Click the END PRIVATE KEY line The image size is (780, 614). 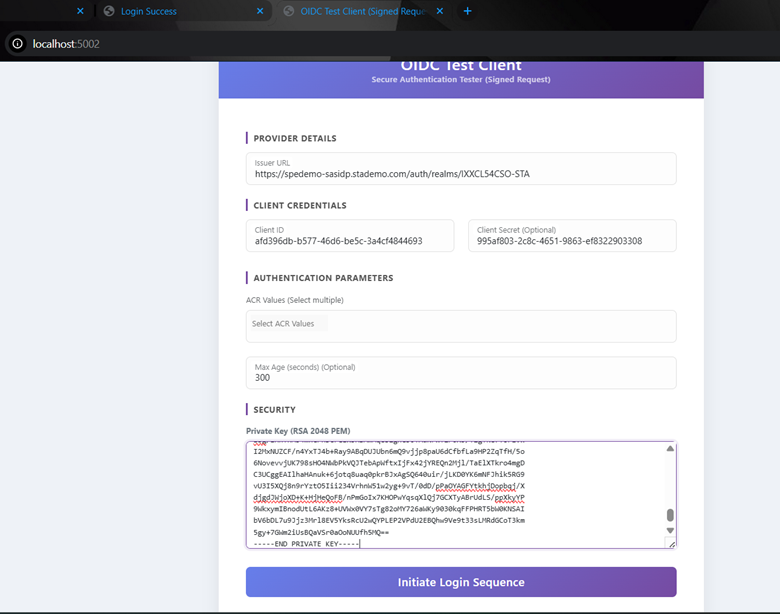point(306,544)
